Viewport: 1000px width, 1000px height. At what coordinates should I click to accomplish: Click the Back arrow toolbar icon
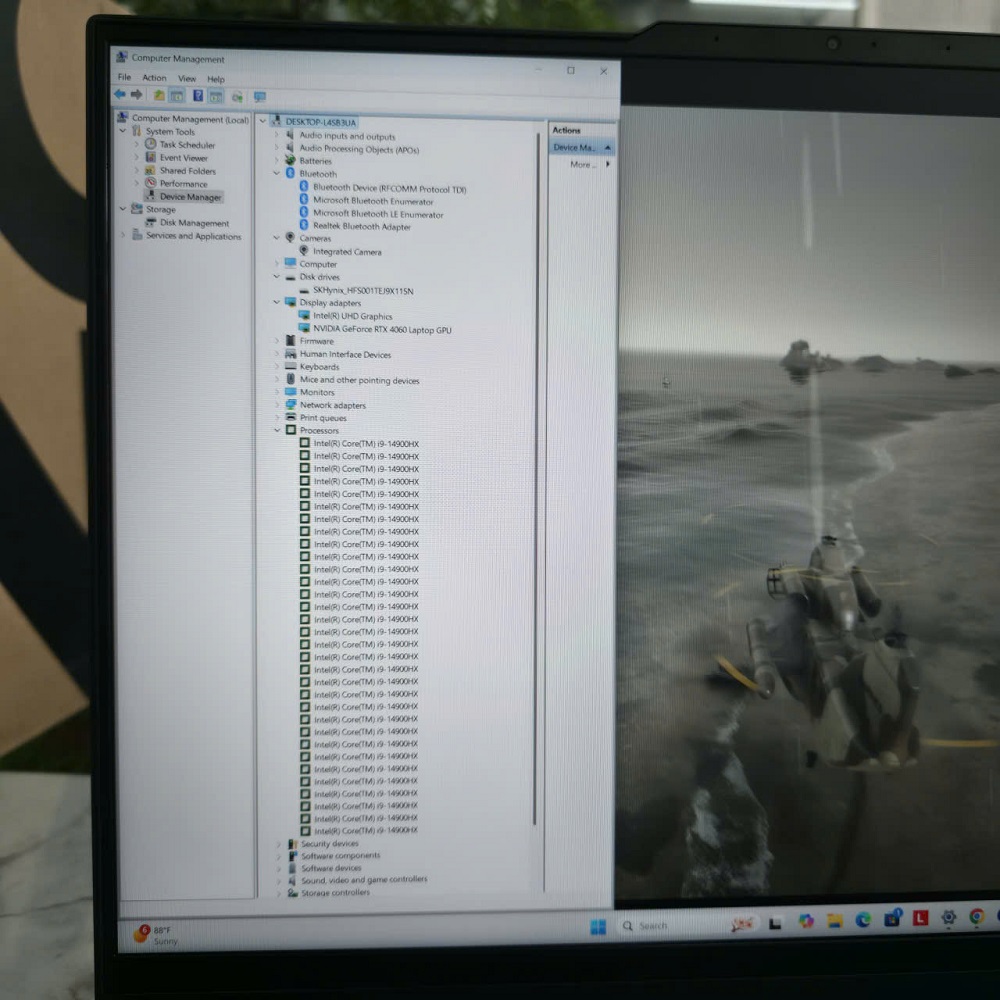tap(120, 95)
